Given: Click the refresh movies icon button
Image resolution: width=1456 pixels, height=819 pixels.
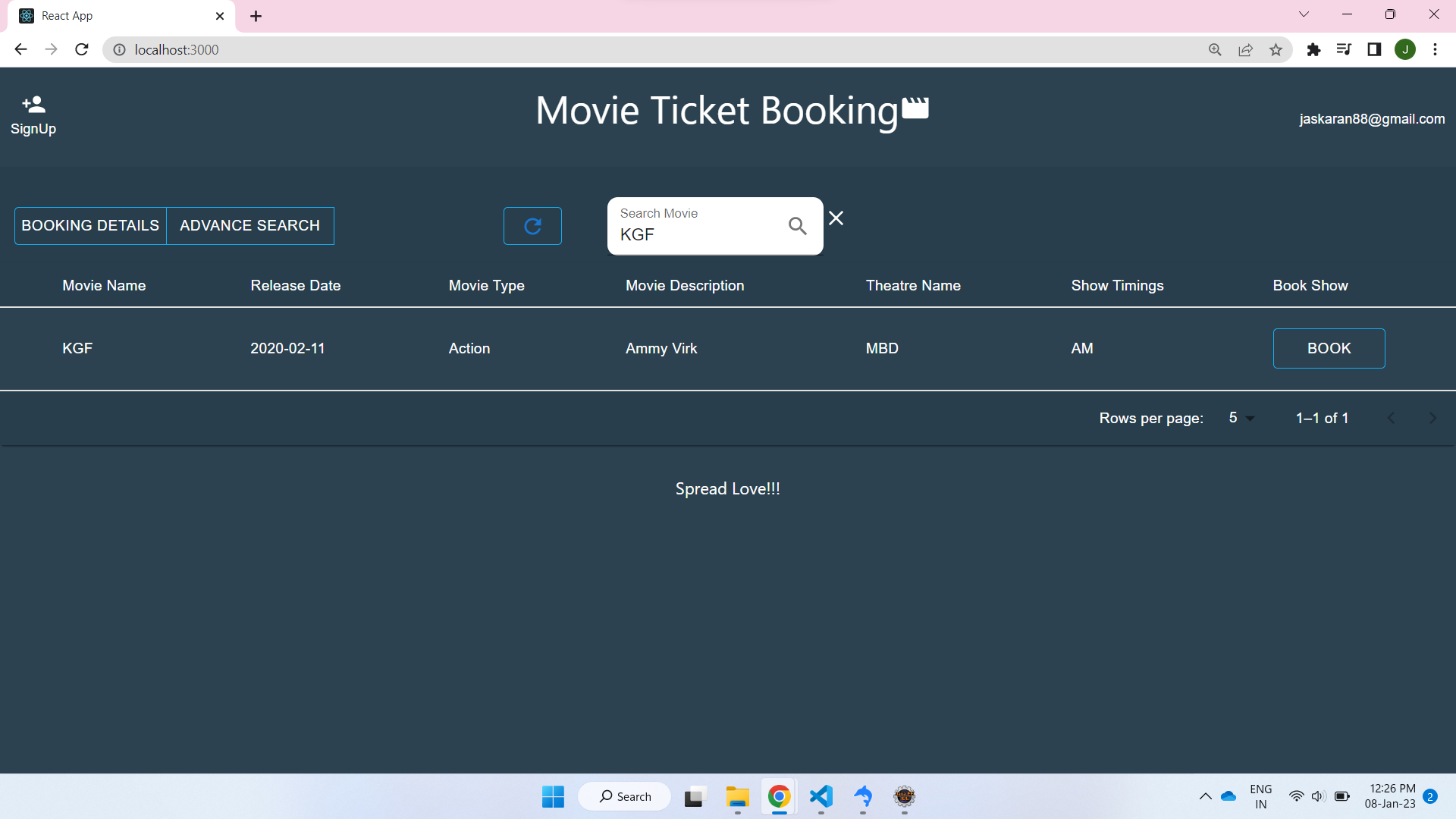Looking at the screenshot, I should pos(532,225).
